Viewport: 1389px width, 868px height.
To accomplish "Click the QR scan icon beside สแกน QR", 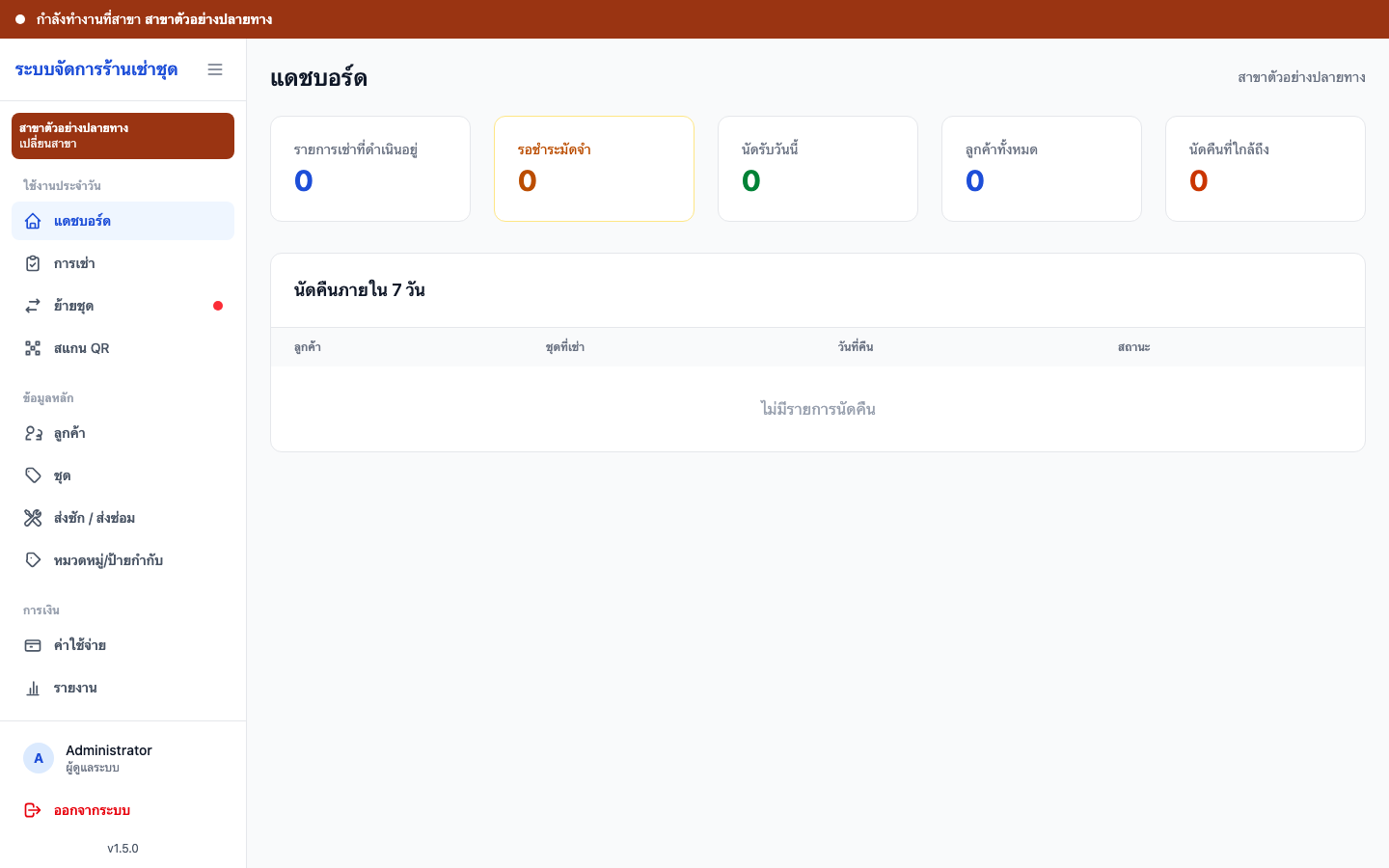I will pos(33,348).
